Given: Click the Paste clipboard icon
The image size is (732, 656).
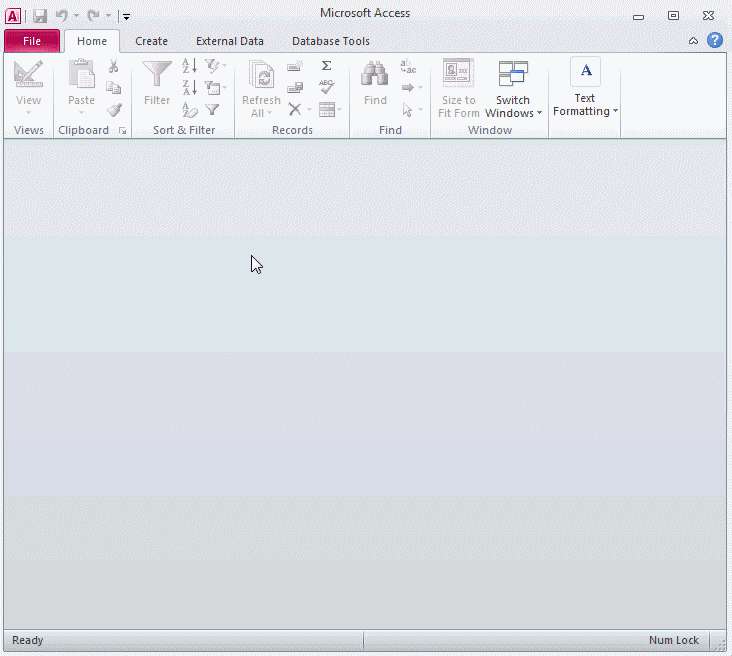Looking at the screenshot, I should (82, 74).
